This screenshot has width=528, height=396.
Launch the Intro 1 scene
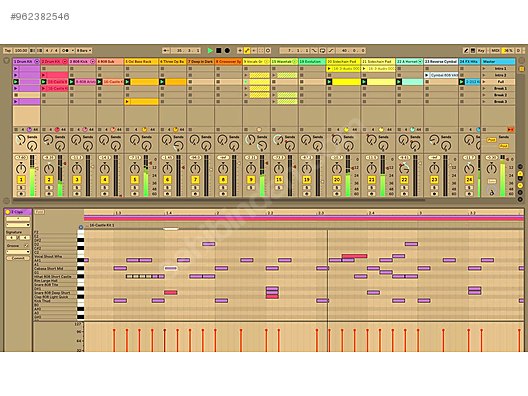484,68
